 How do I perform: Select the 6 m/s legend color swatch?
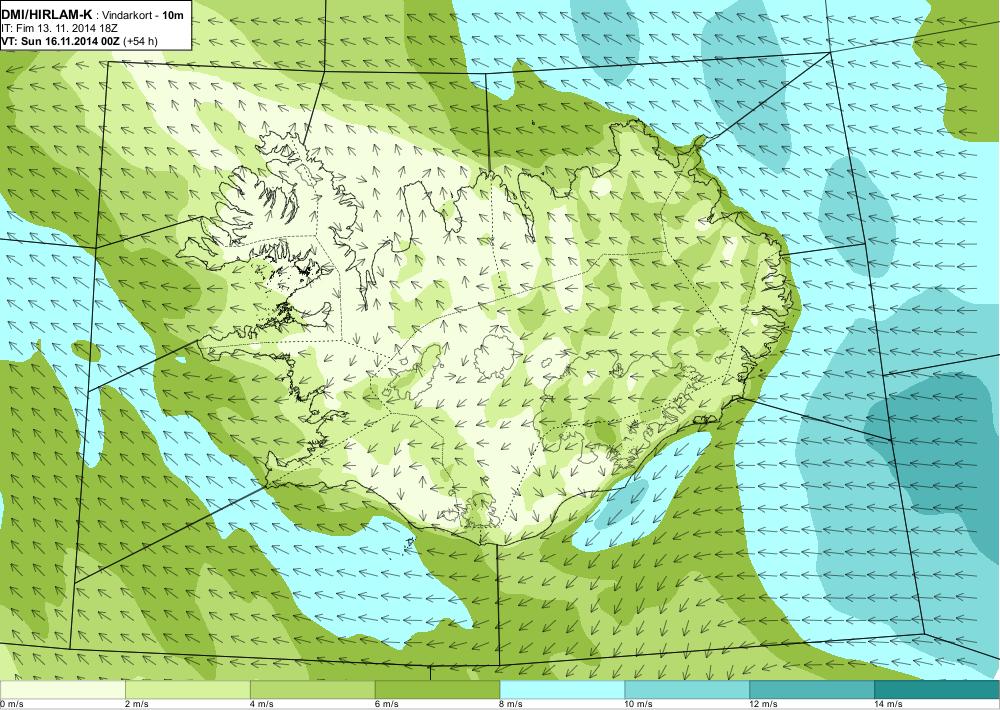[x=438, y=690]
